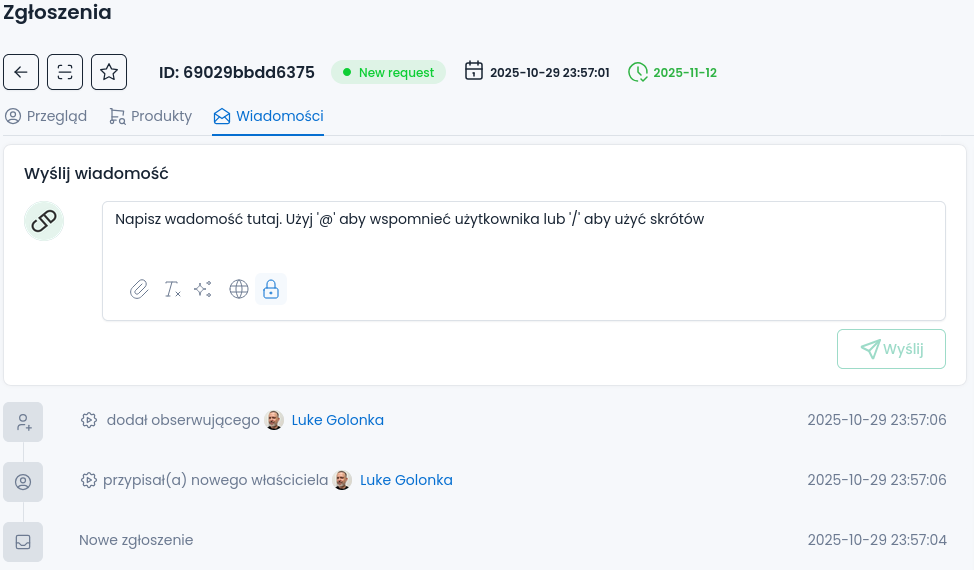
Task: Click the globe public message icon
Action: (x=239, y=289)
